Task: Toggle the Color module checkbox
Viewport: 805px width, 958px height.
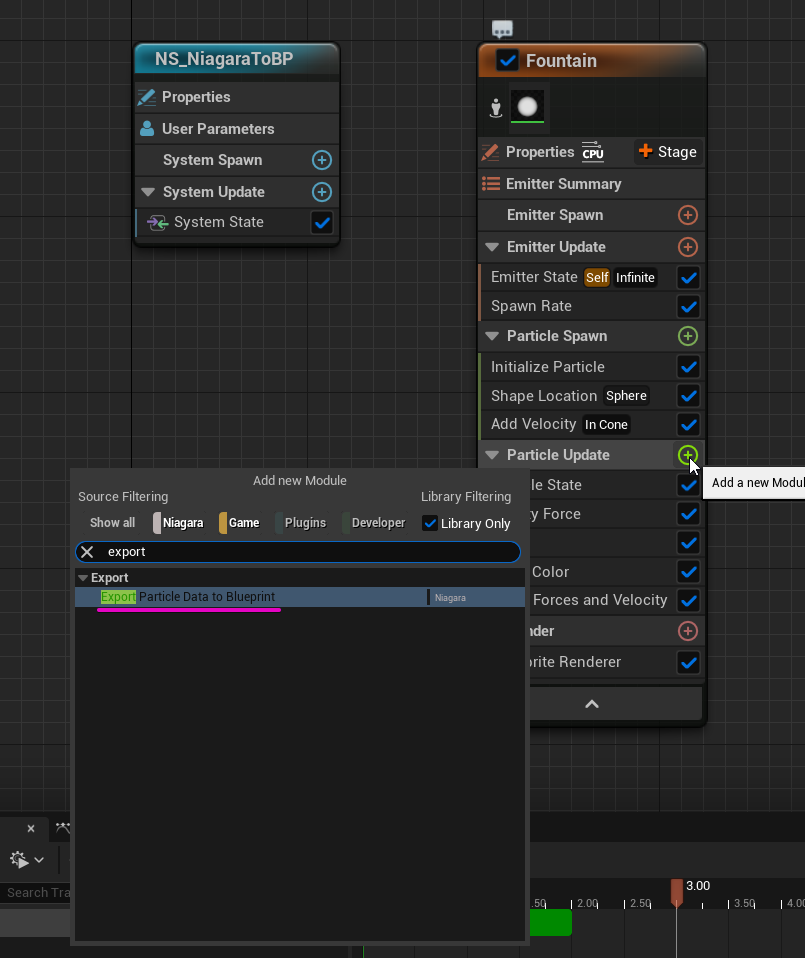Action: [688, 572]
